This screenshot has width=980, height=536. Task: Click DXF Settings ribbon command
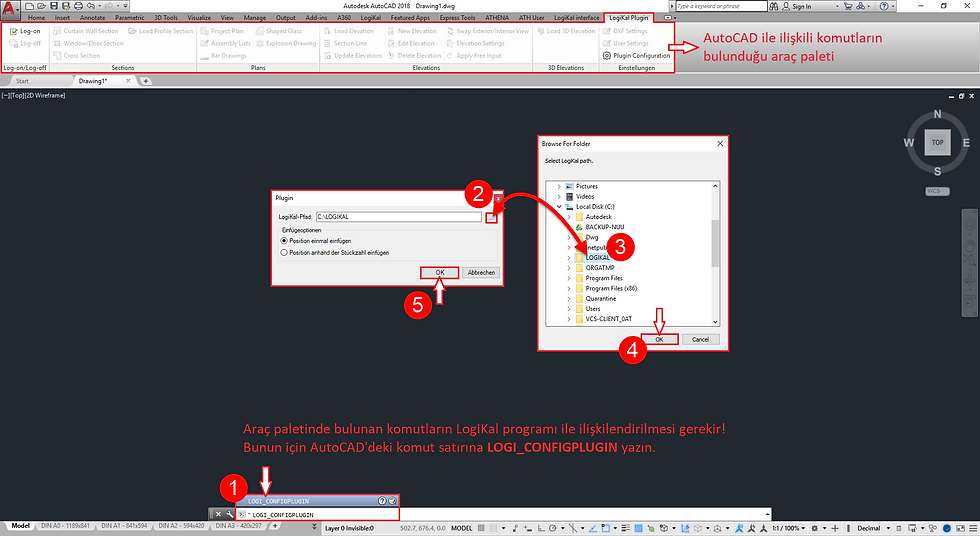coord(625,31)
